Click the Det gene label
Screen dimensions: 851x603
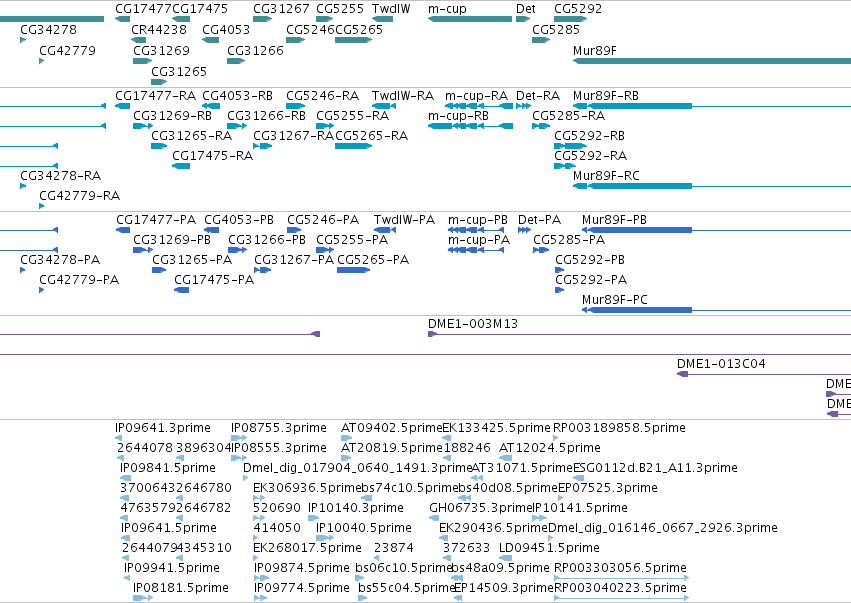click(x=525, y=9)
